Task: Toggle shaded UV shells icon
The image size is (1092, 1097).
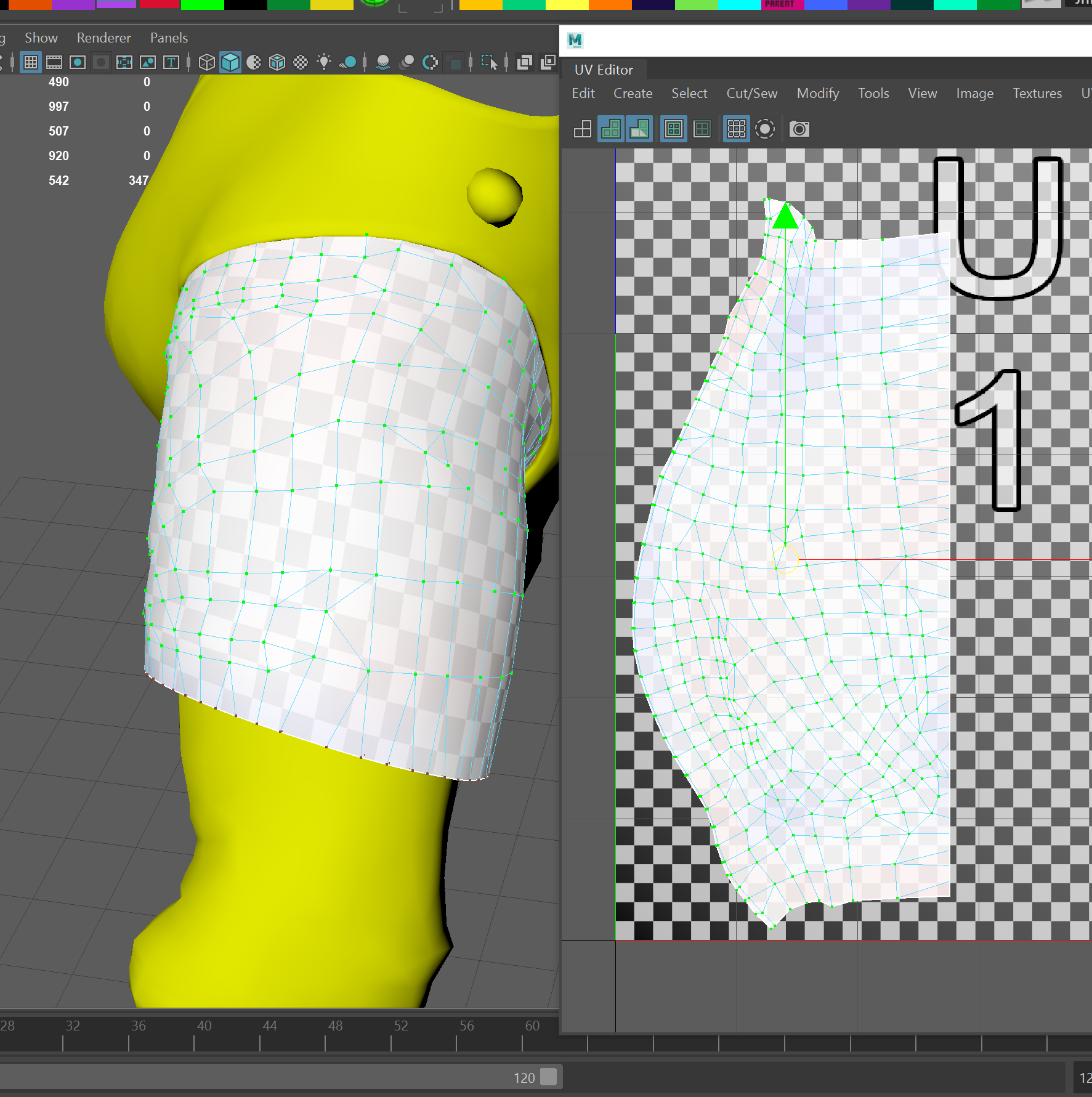Action: [611, 129]
